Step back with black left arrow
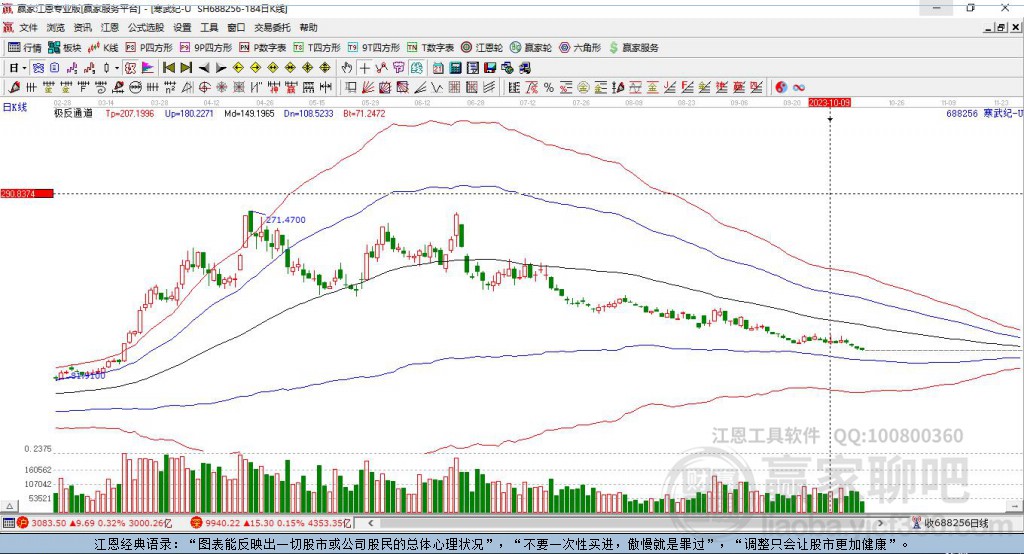The image size is (1024, 554). (204, 68)
